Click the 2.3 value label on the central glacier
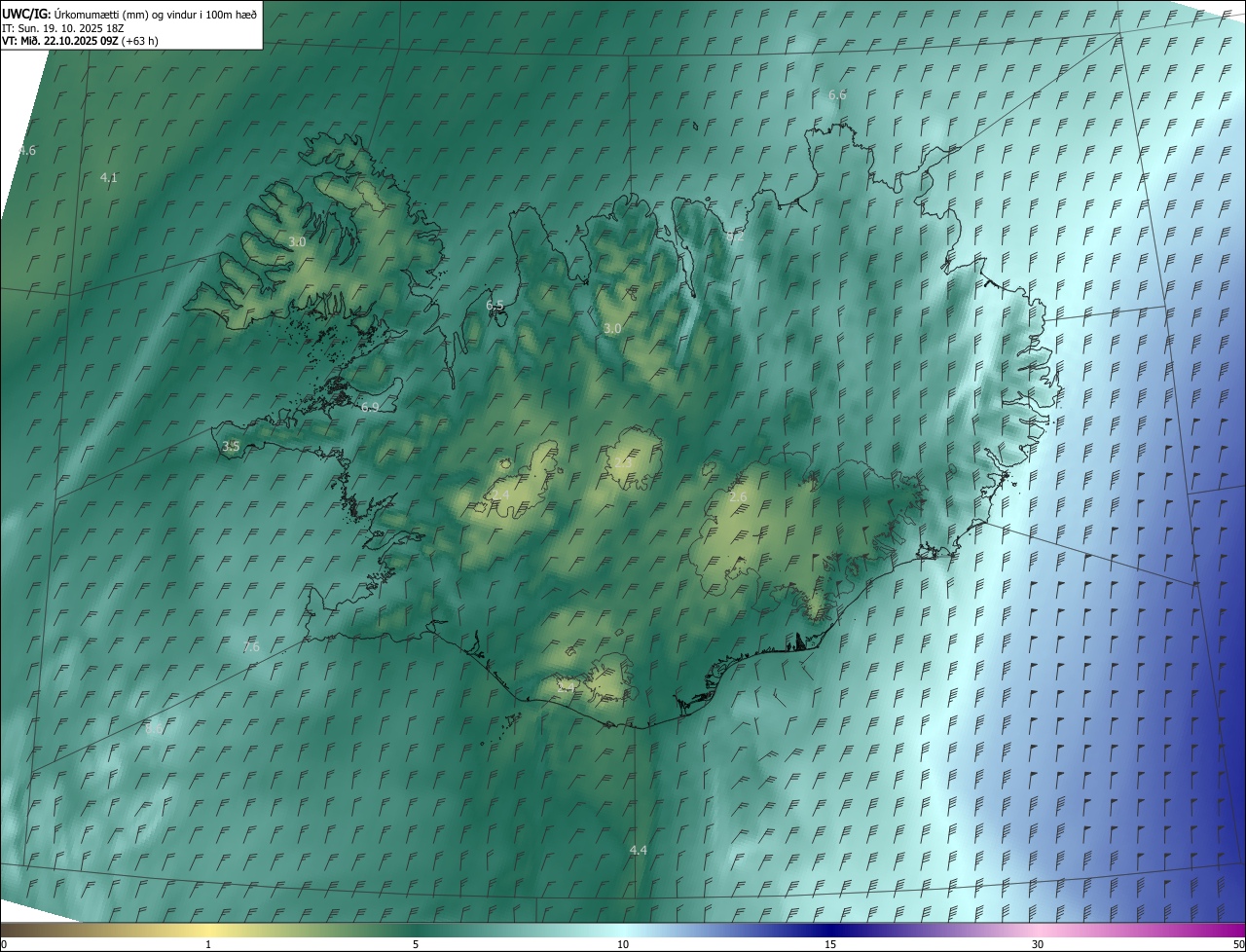The width and height of the screenshot is (1246, 952). coord(623,461)
